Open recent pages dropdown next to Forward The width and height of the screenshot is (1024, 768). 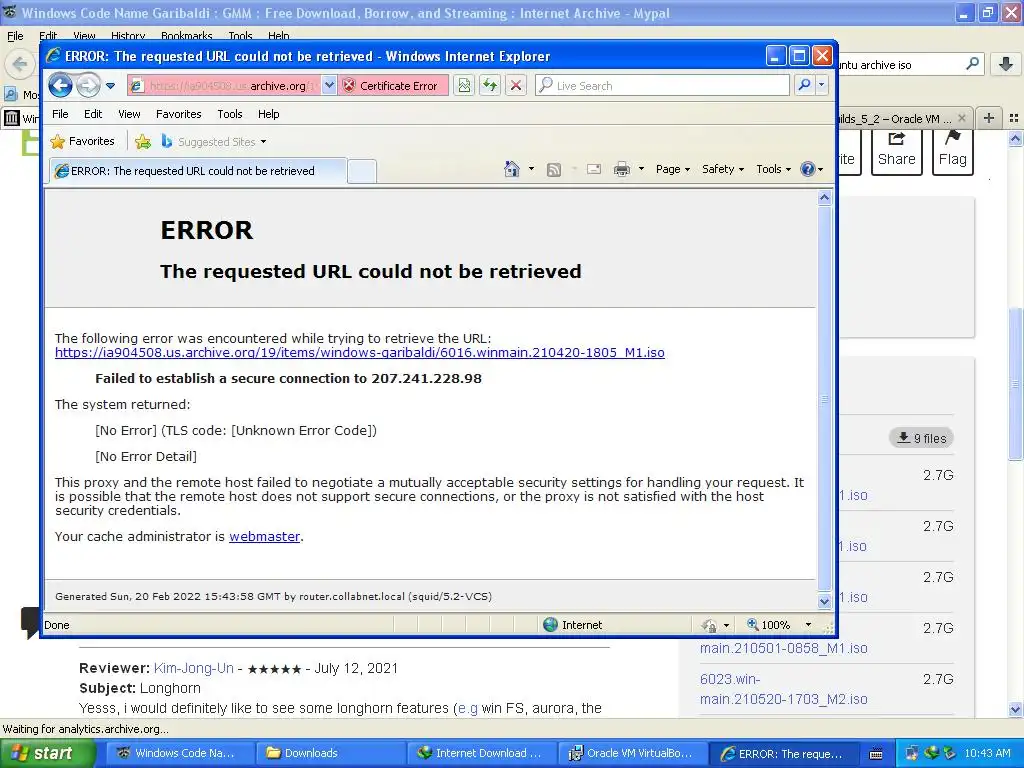click(x=110, y=86)
